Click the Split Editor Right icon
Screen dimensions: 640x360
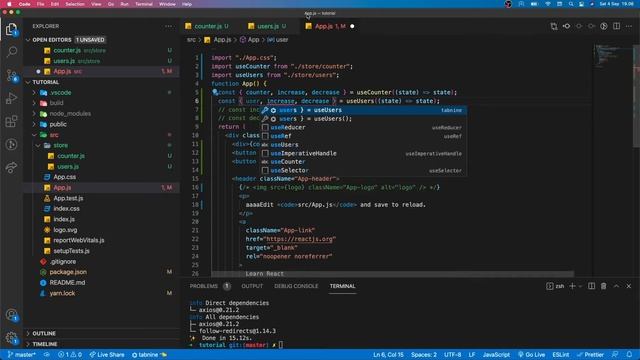616,26
